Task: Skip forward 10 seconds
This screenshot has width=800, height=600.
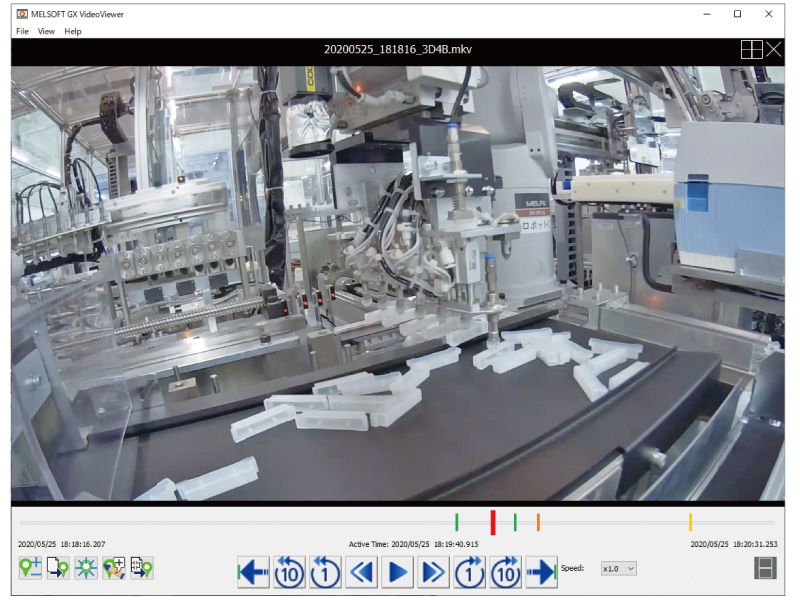Action: pos(505,572)
